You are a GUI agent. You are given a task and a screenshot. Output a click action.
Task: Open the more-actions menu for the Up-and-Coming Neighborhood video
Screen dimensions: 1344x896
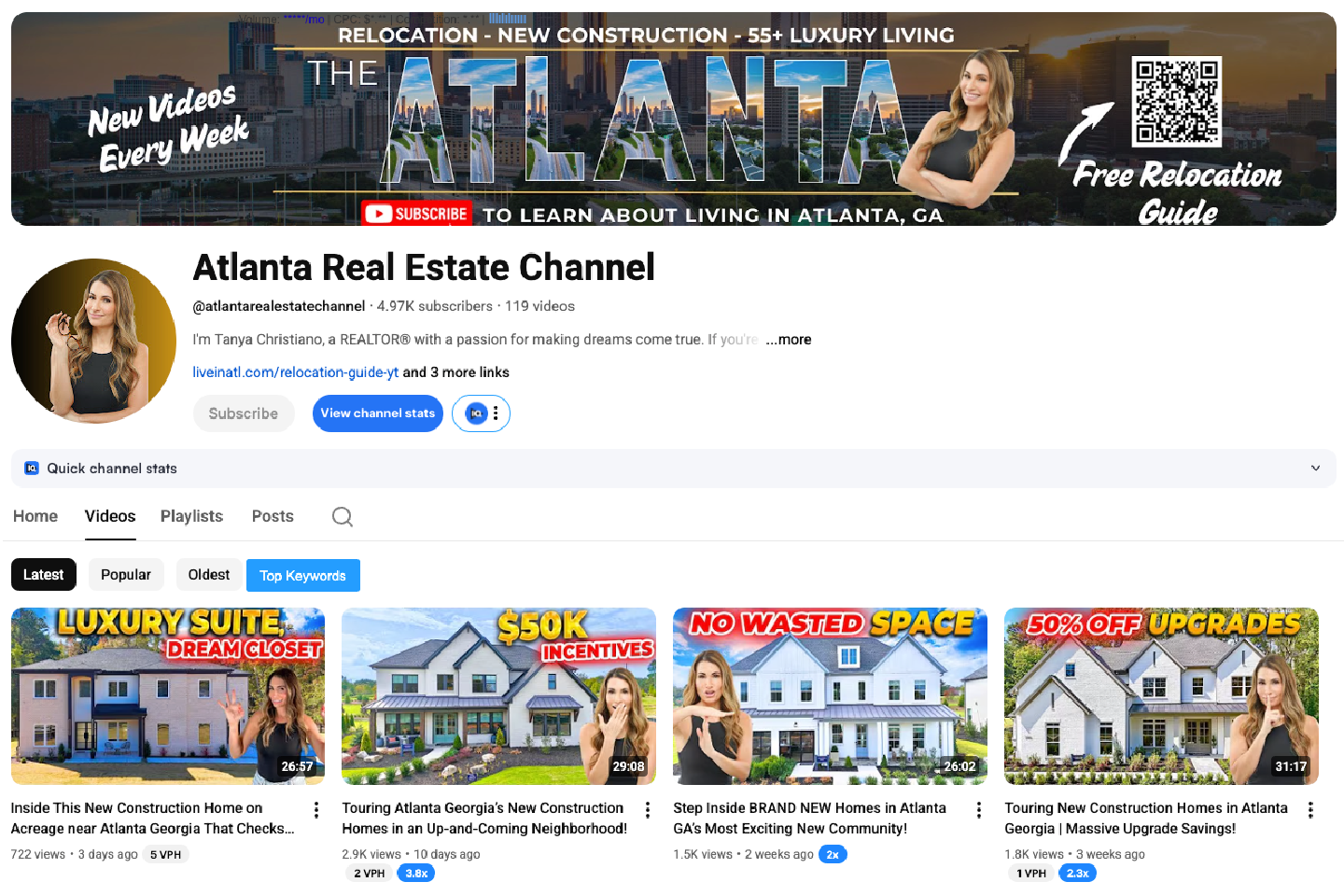click(x=648, y=810)
